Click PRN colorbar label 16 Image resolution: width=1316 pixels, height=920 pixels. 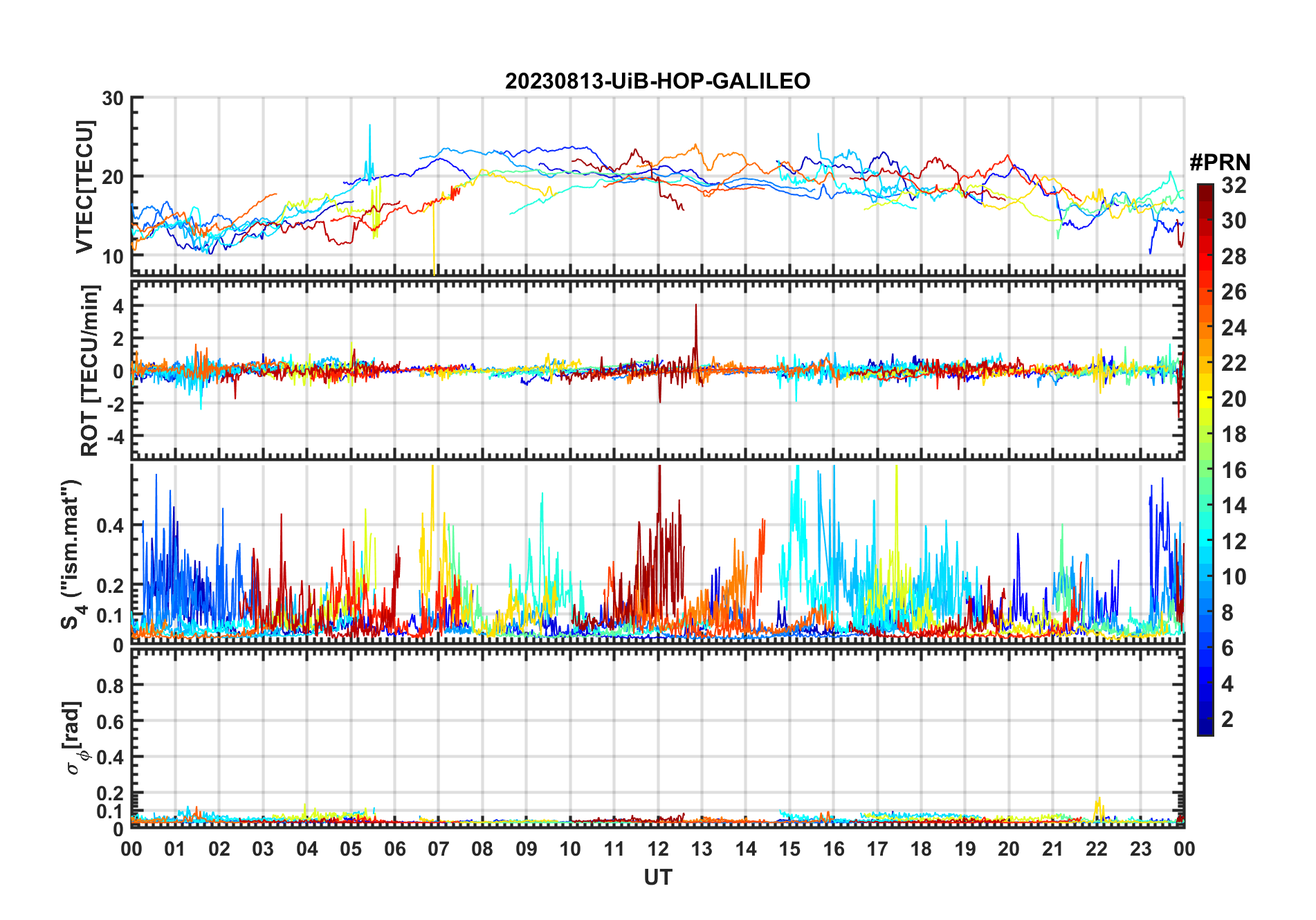tap(1234, 470)
